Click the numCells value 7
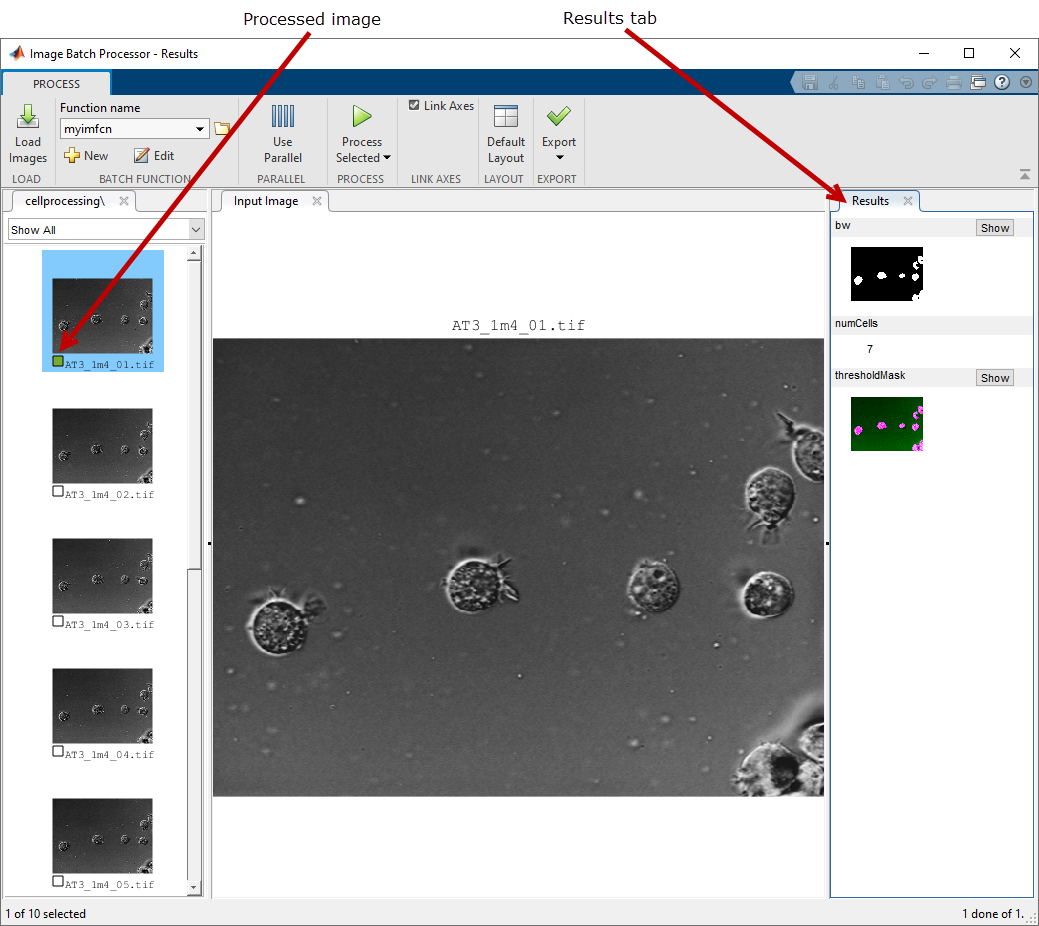This screenshot has width=1039, height=926. coord(870,349)
